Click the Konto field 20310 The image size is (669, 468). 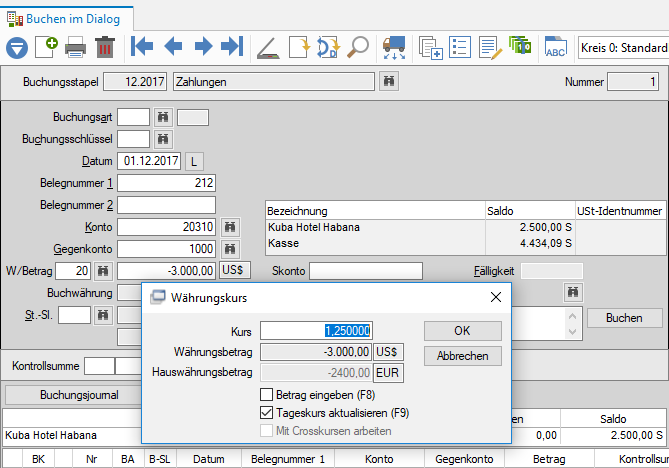pyautogui.click(x=166, y=227)
